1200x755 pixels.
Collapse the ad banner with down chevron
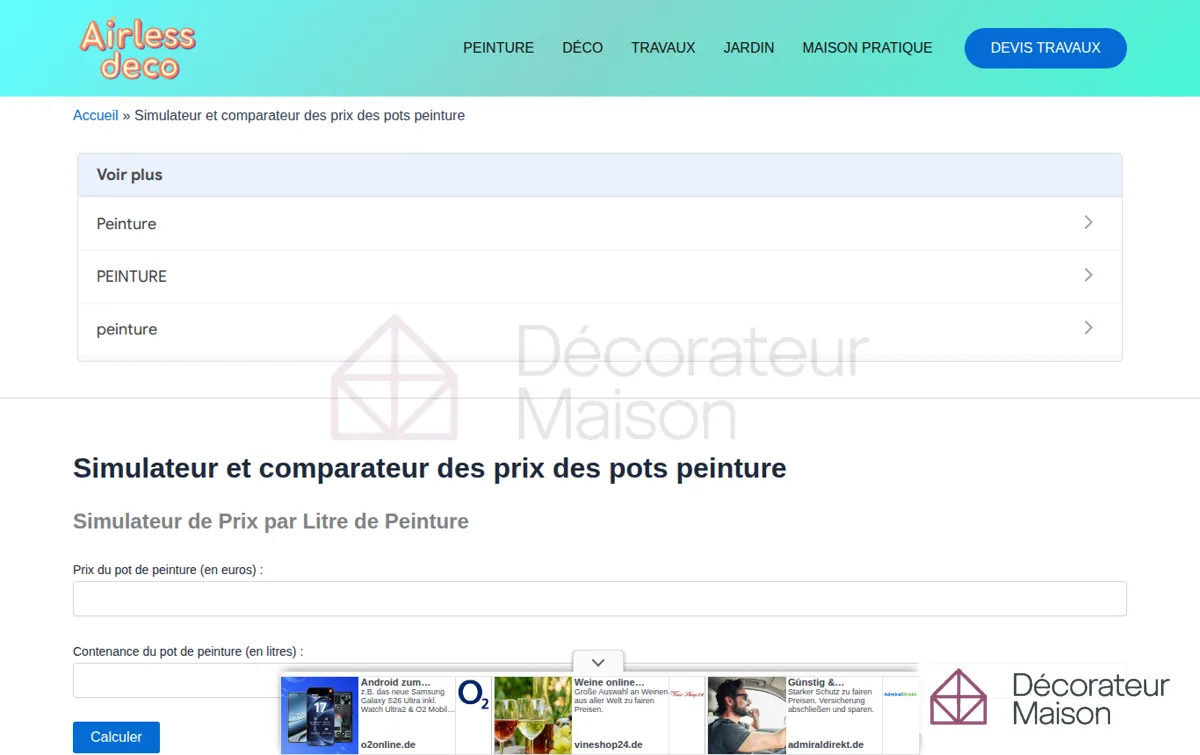[598, 662]
